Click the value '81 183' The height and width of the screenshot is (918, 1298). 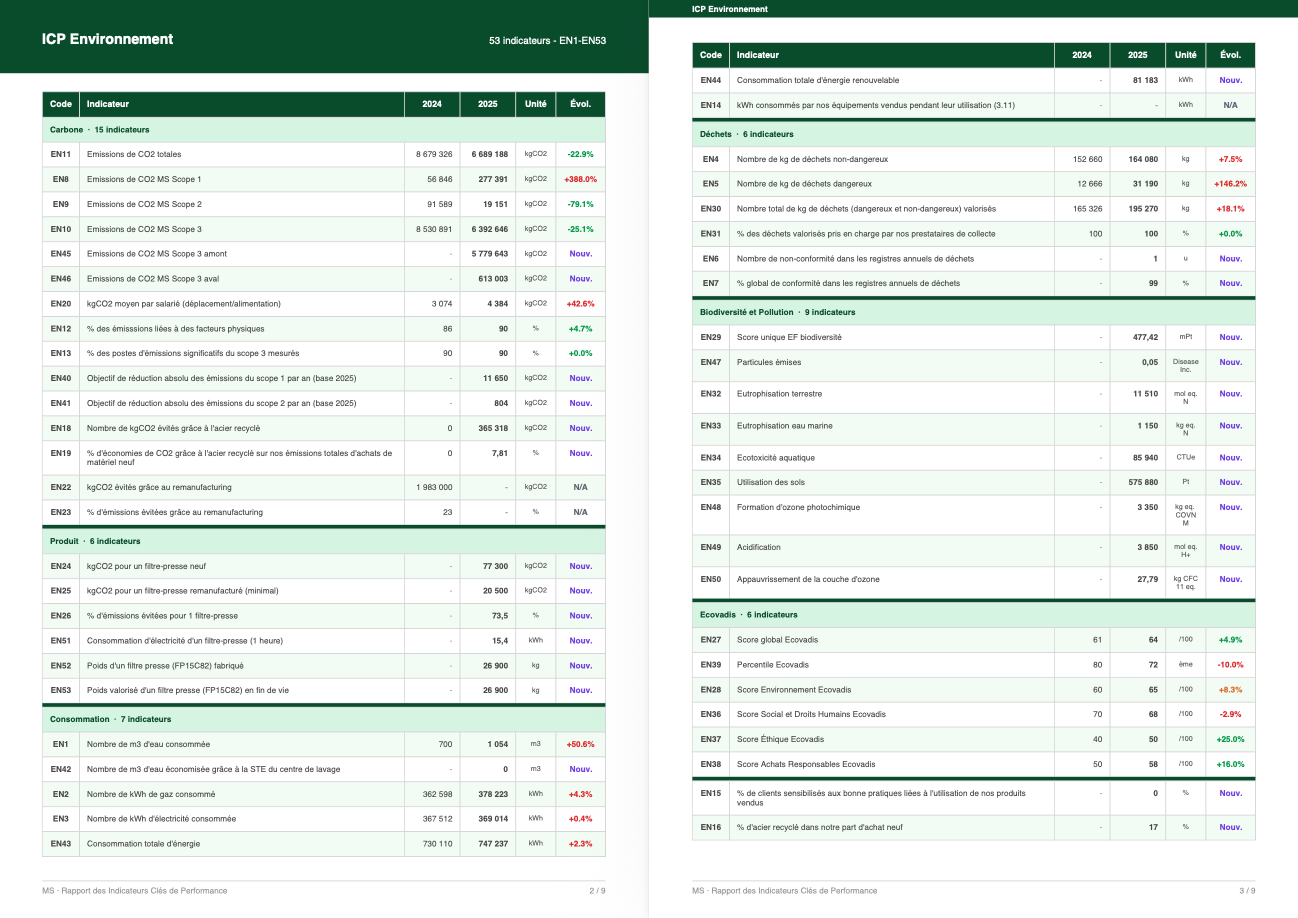tap(1145, 80)
